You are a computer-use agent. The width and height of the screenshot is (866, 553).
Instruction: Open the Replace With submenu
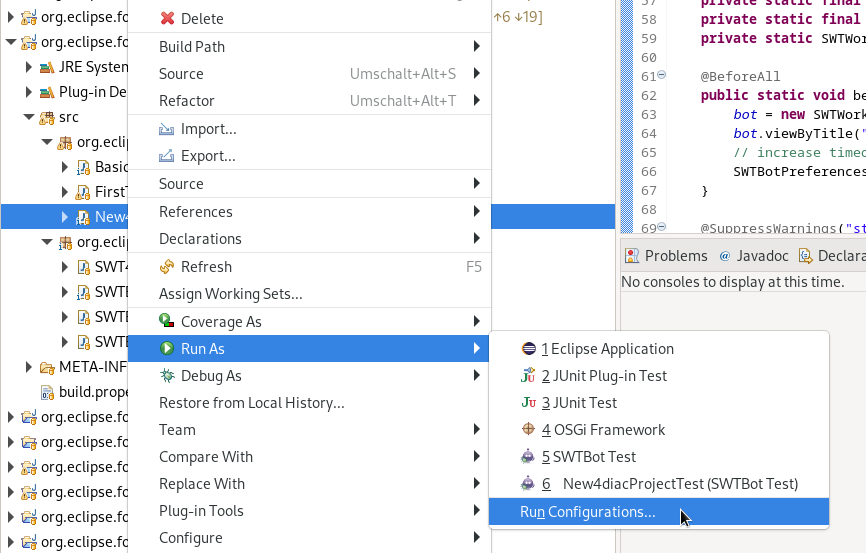309,484
